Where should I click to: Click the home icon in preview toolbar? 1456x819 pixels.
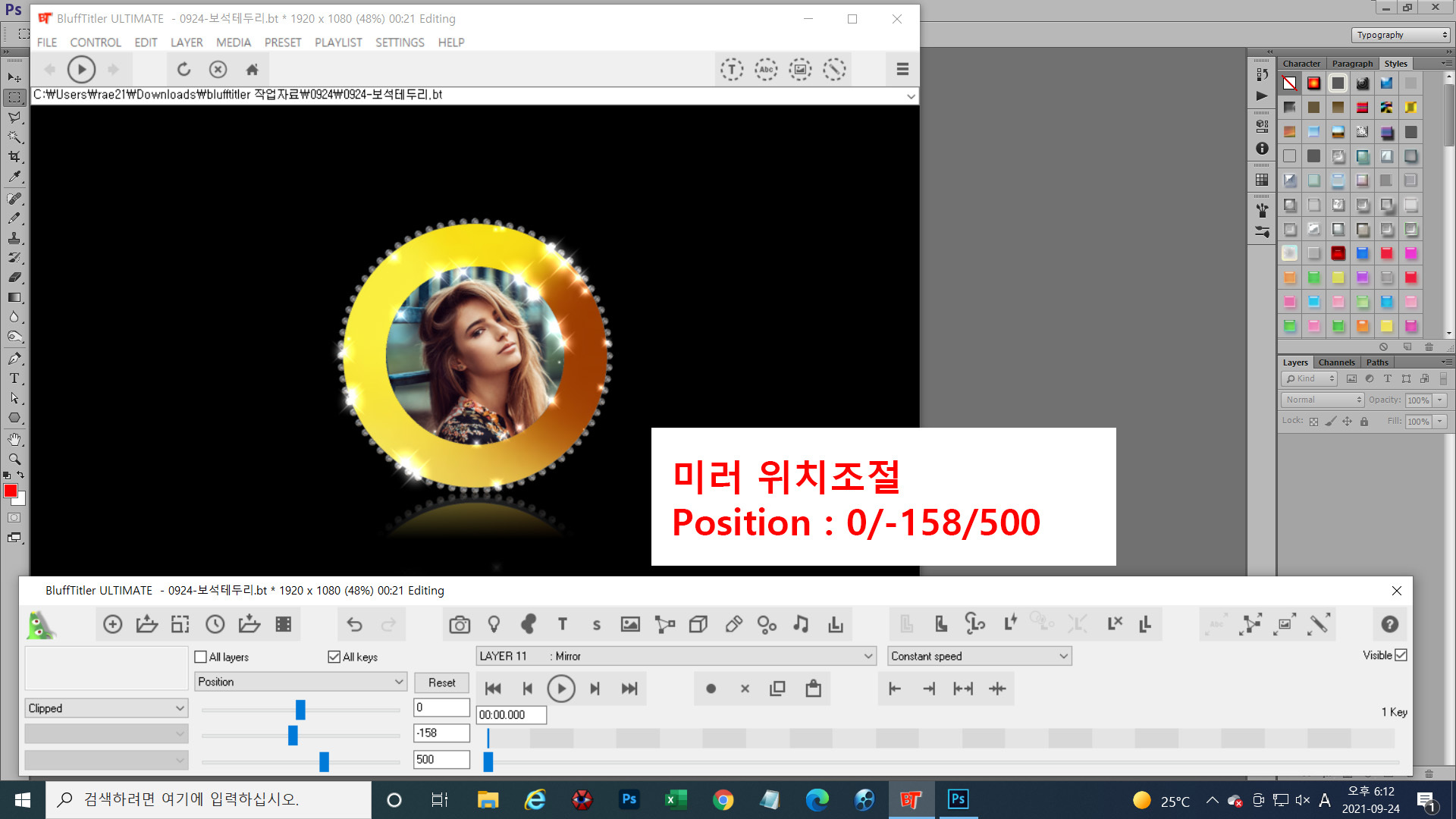[253, 70]
